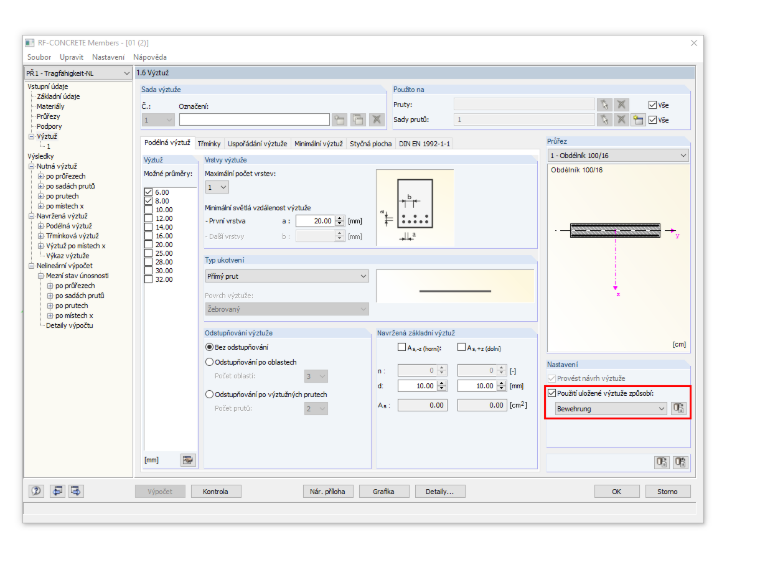Click the help question mark icon
Screen dimensions: 760x570
36,491
